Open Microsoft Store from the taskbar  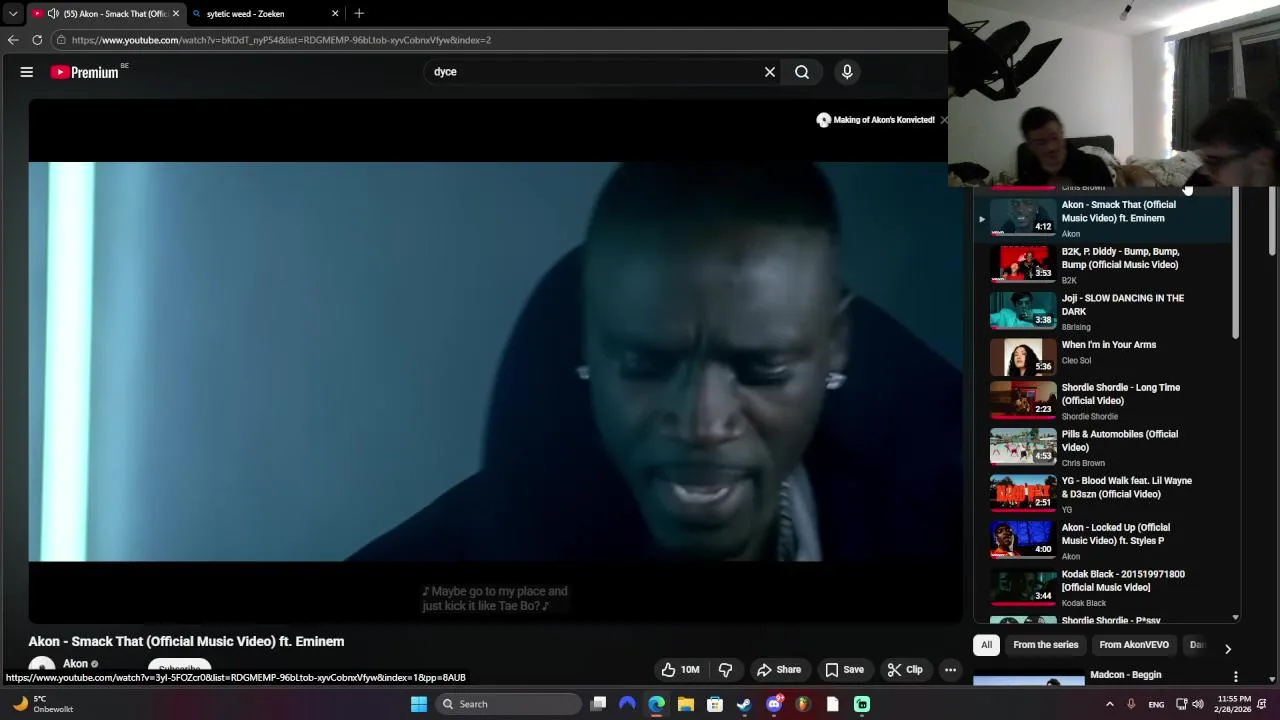pos(715,704)
